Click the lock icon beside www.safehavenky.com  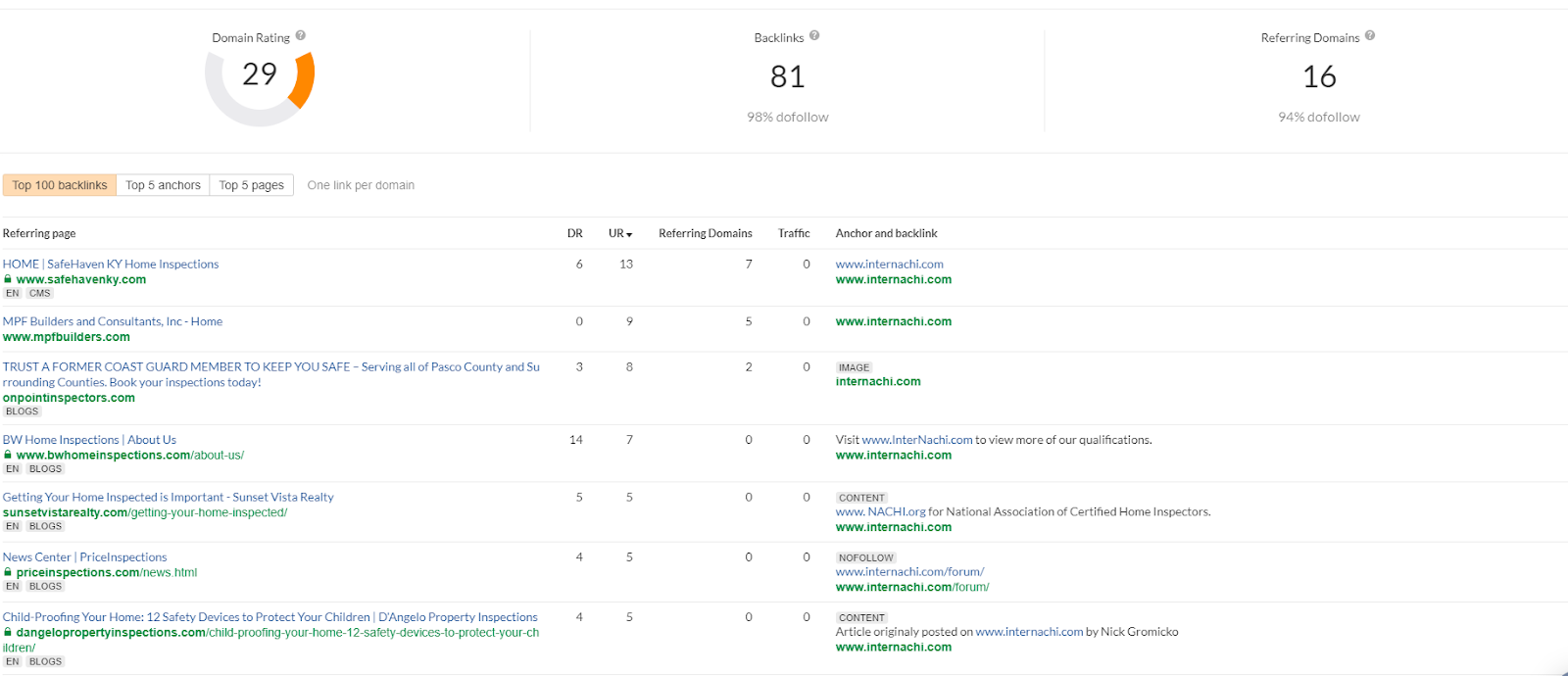point(8,279)
